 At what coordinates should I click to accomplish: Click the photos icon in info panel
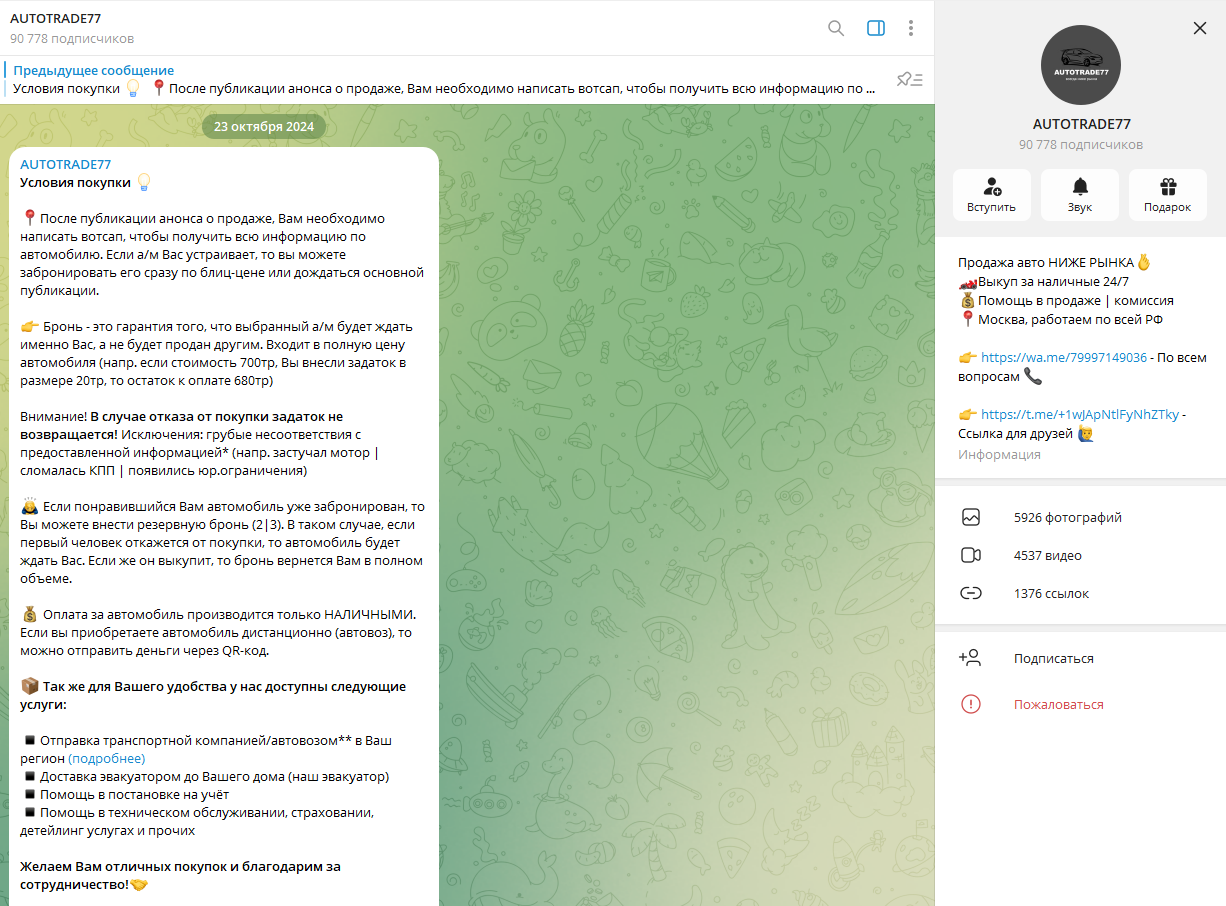970,518
